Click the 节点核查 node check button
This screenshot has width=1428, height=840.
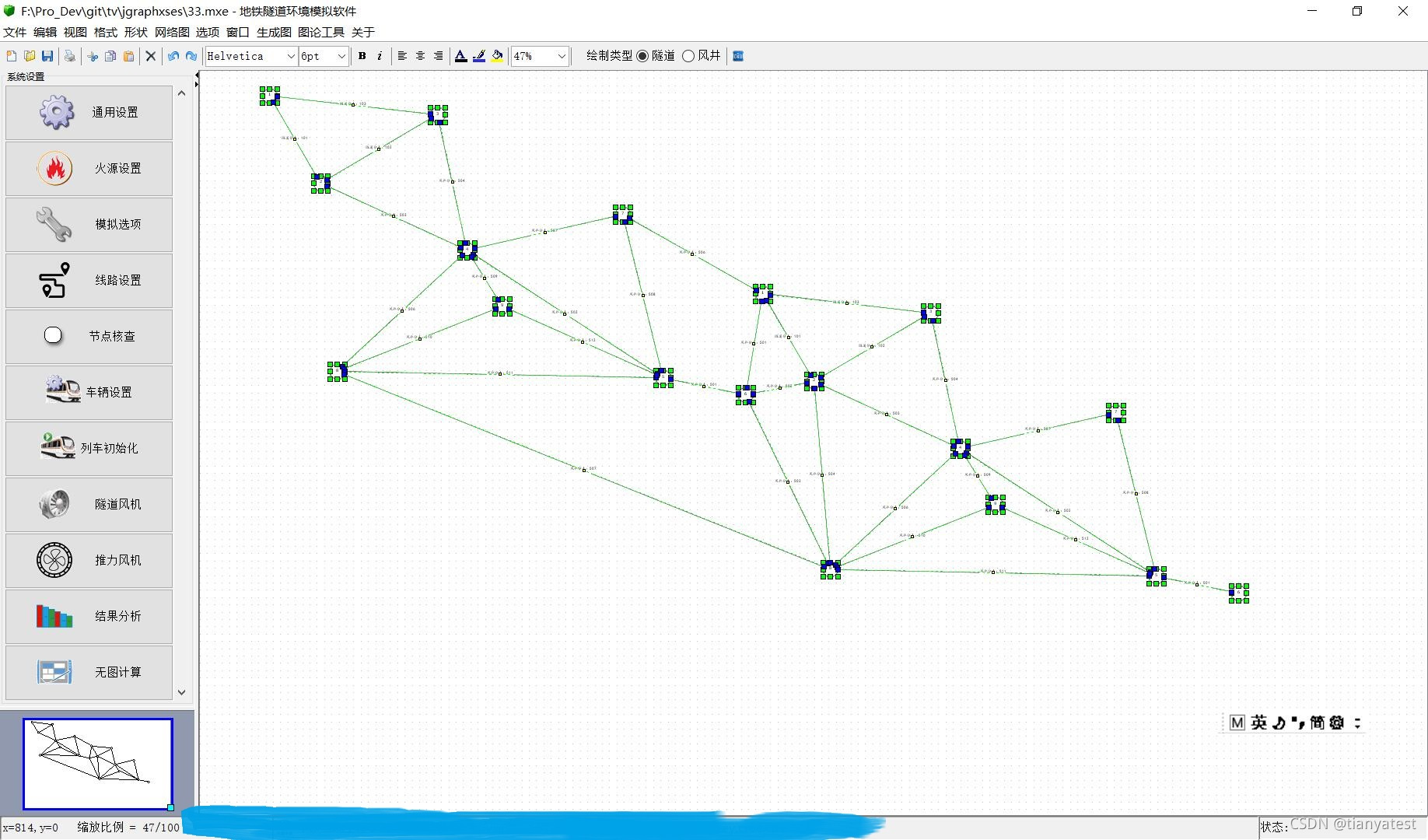point(89,337)
